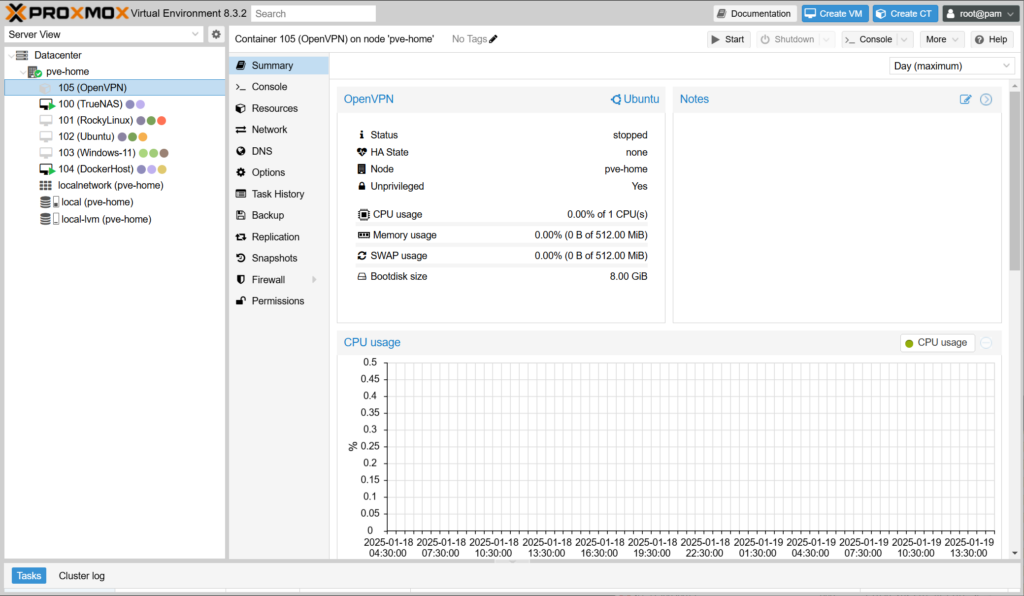
Task: Collapse the CPU usage chart panel
Action: (986, 342)
